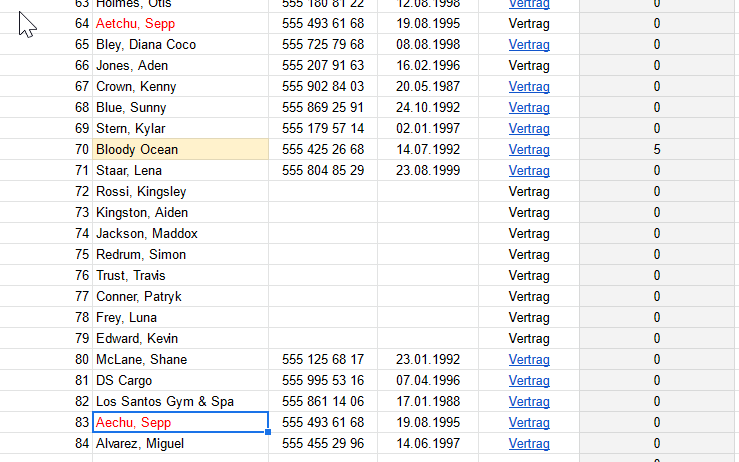The height and width of the screenshot is (462, 739).
Task: Open McLane, Shane Vertrag link
Action: click(529, 360)
